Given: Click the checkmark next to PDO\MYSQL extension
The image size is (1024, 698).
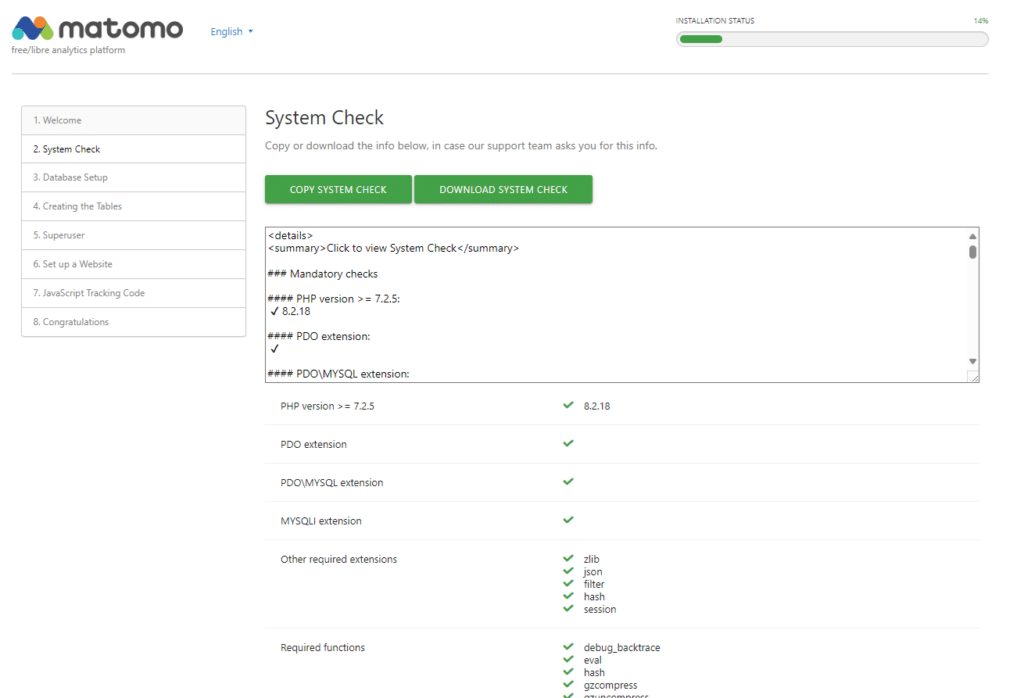Looking at the screenshot, I should click(x=568, y=481).
